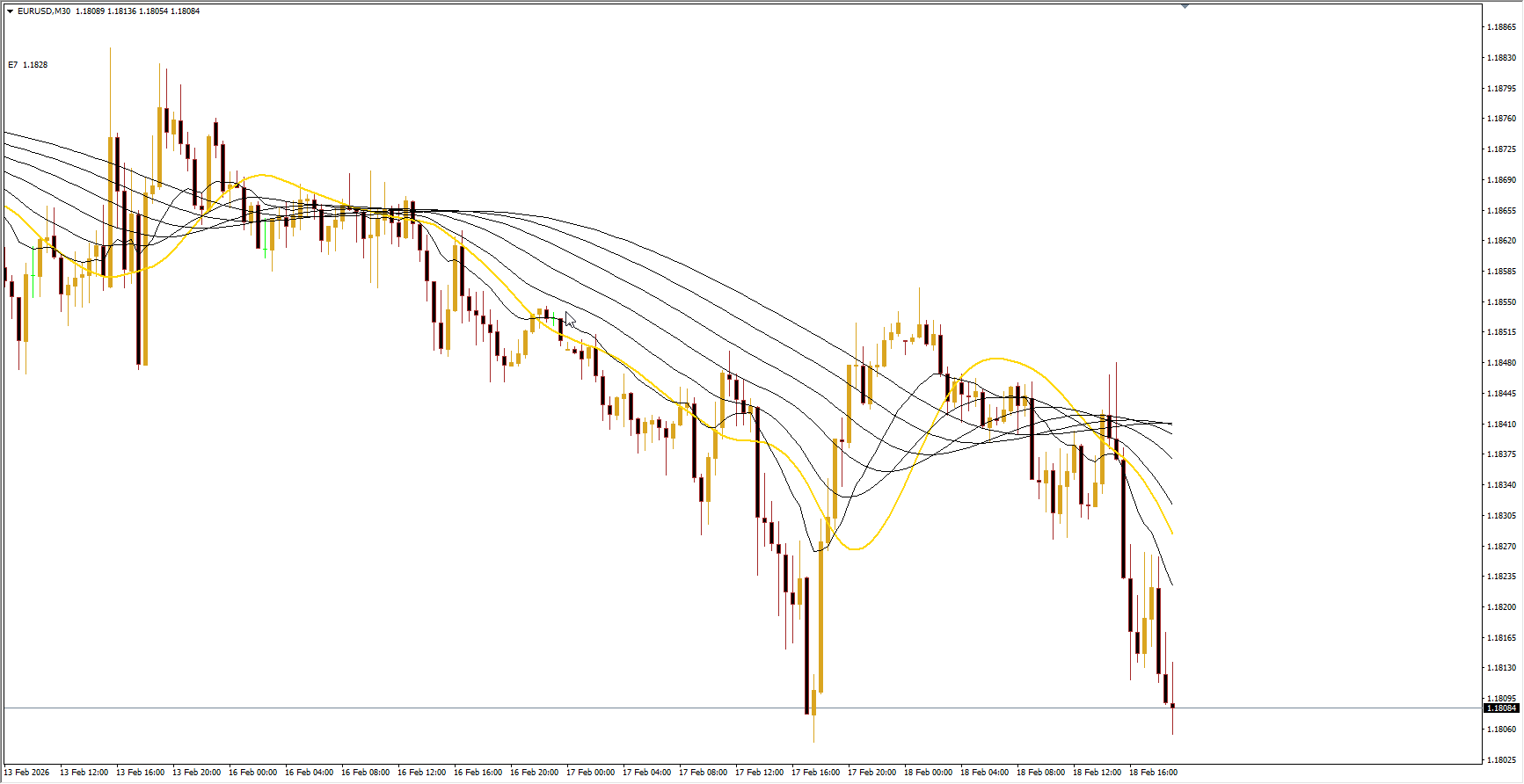Click the 1.18760 price scale label
This screenshot has height=784, width=1524.
(x=1501, y=119)
